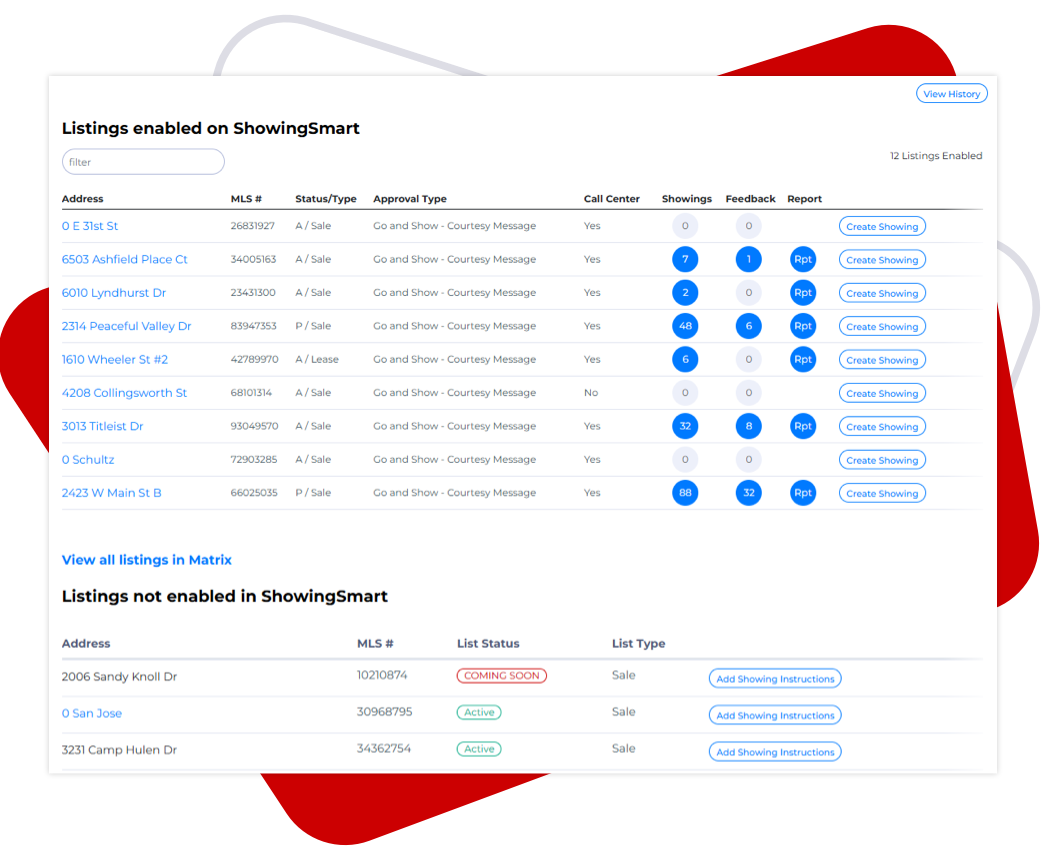The height and width of the screenshot is (850, 1046).
Task: Click Active badge for 3231 Camp Hulen Dr
Action: 479,749
